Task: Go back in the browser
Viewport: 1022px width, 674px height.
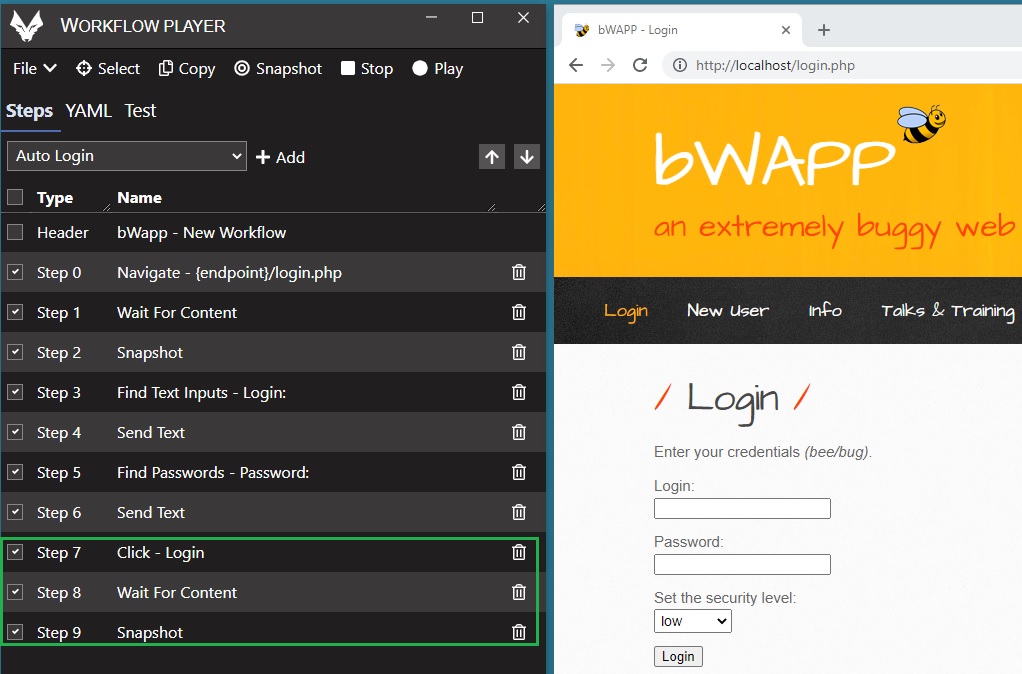Action: (576, 65)
